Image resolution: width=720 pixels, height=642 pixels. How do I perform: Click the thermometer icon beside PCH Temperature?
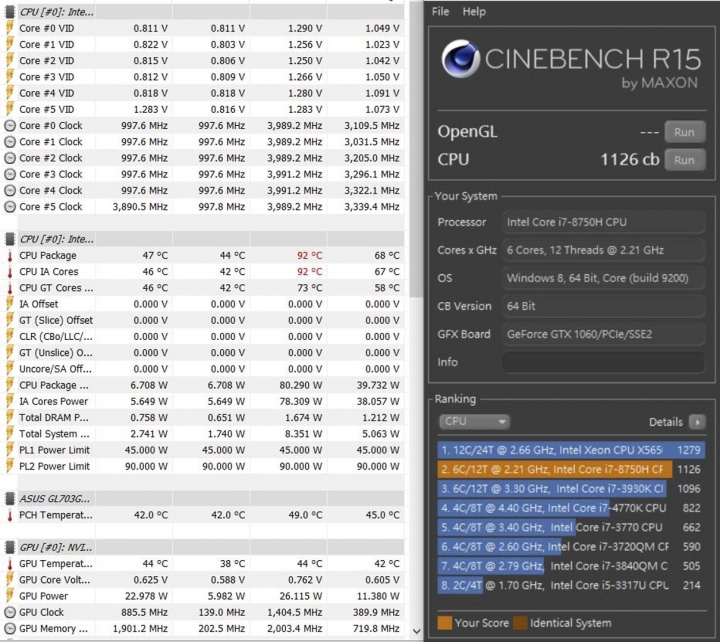10,515
